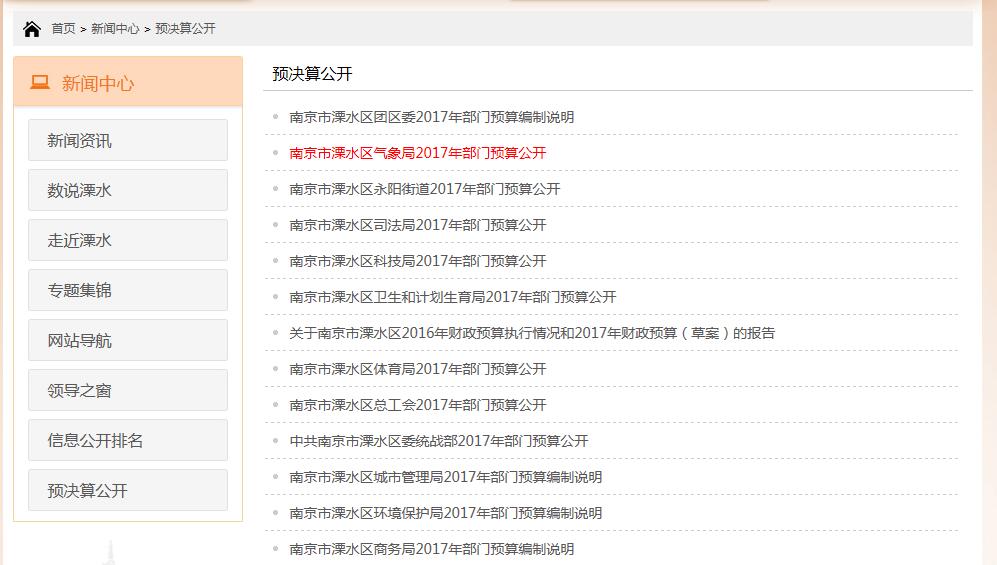Open 首页 breadcrumb link

[x=63, y=29]
